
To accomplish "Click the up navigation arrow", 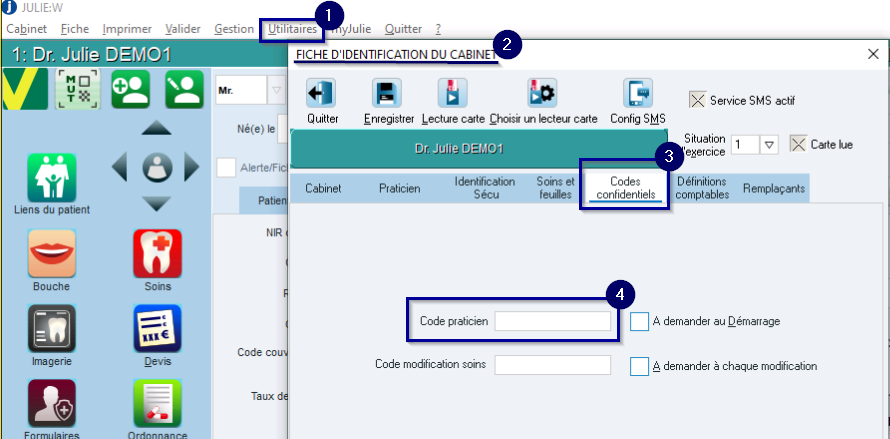I will tap(157, 128).
